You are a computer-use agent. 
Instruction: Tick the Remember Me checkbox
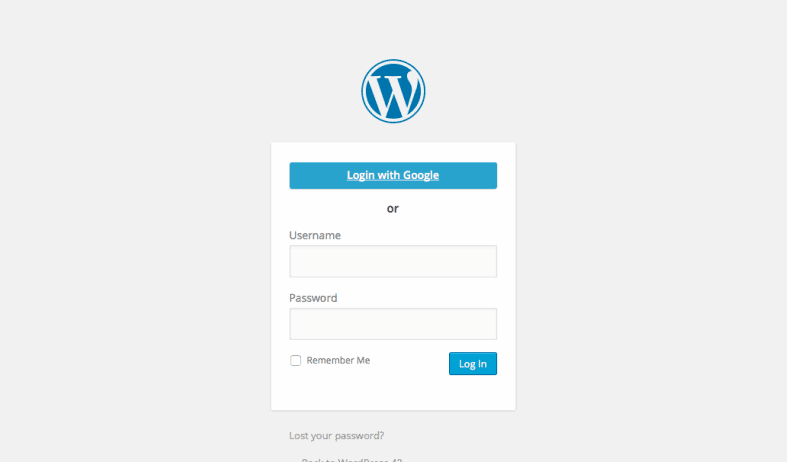tap(296, 361)
